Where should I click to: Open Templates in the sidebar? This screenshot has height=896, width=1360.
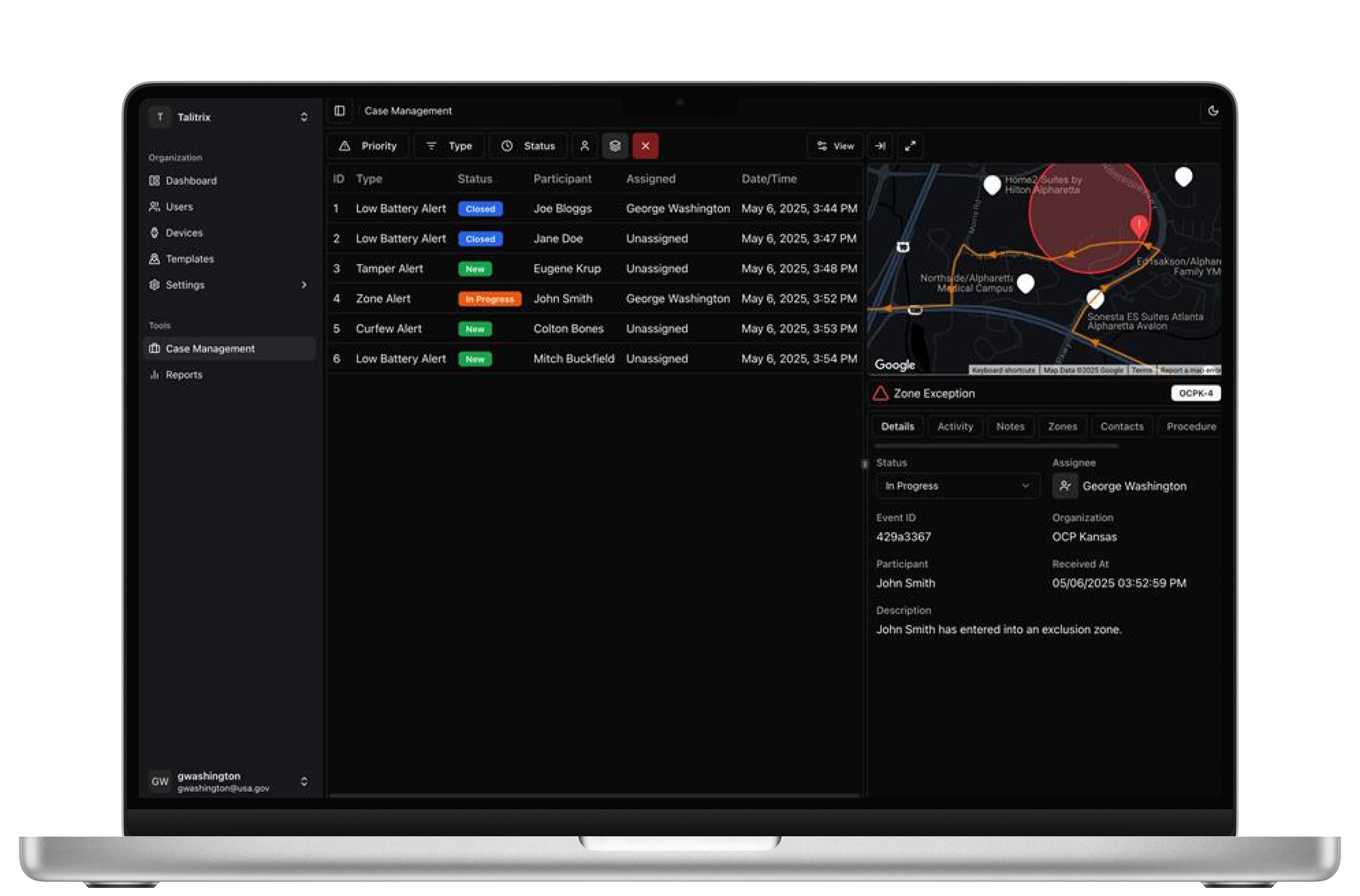click(x=189, y=259)
